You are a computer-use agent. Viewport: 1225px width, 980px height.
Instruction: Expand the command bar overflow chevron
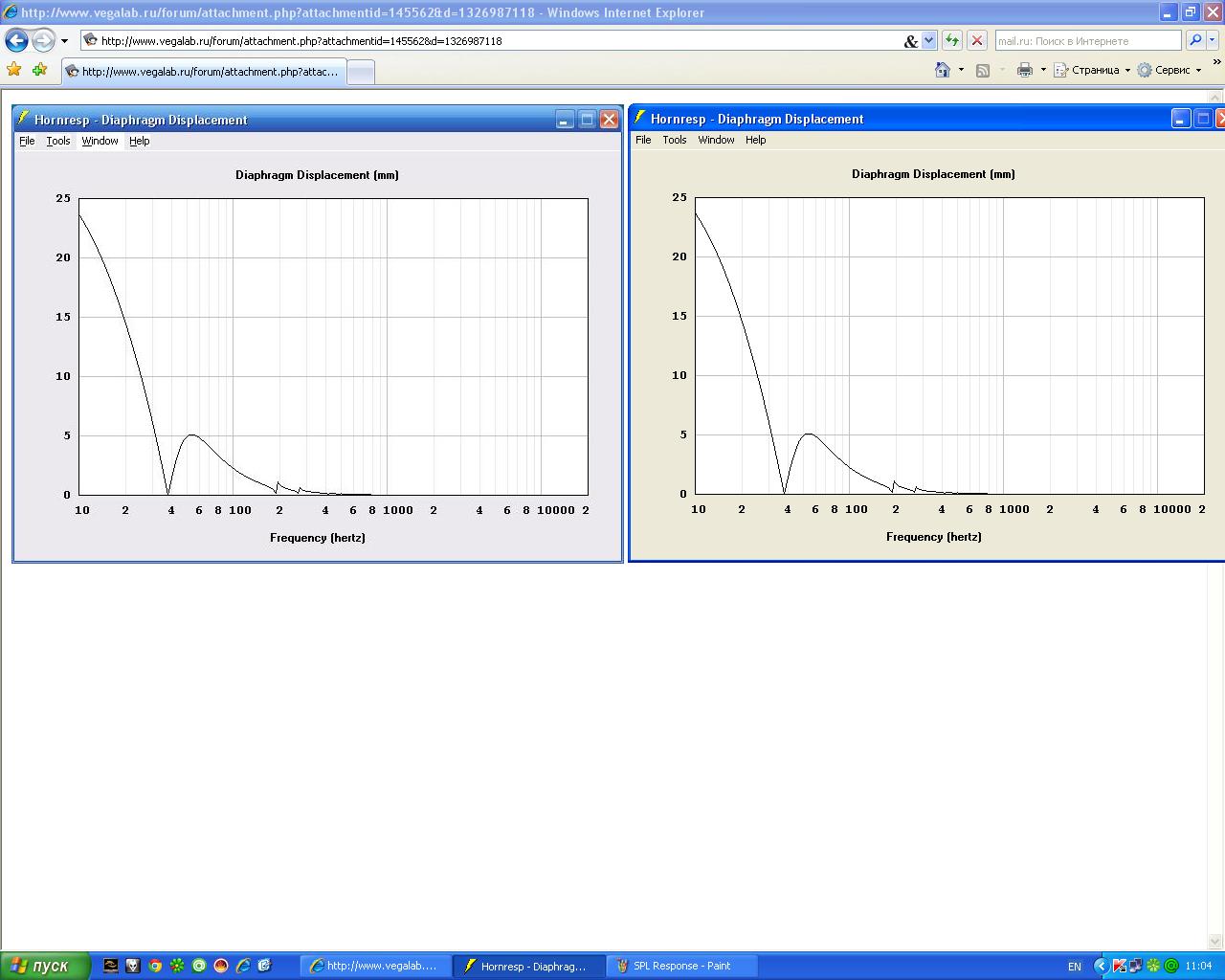coord(1216,62)
